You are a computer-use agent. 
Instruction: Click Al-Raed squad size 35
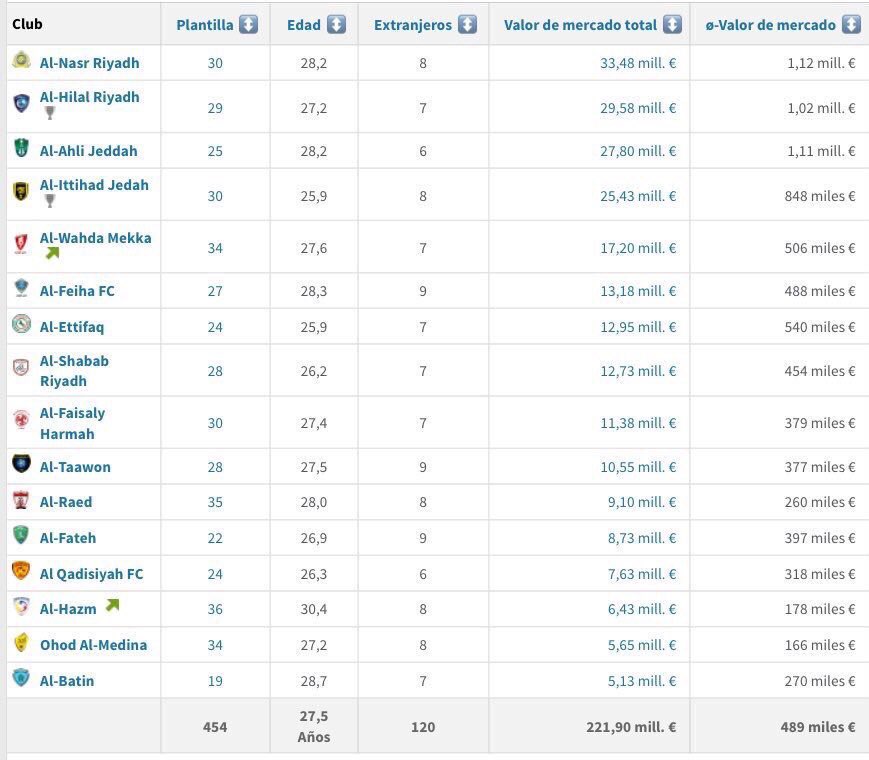(x=215, y=502)
